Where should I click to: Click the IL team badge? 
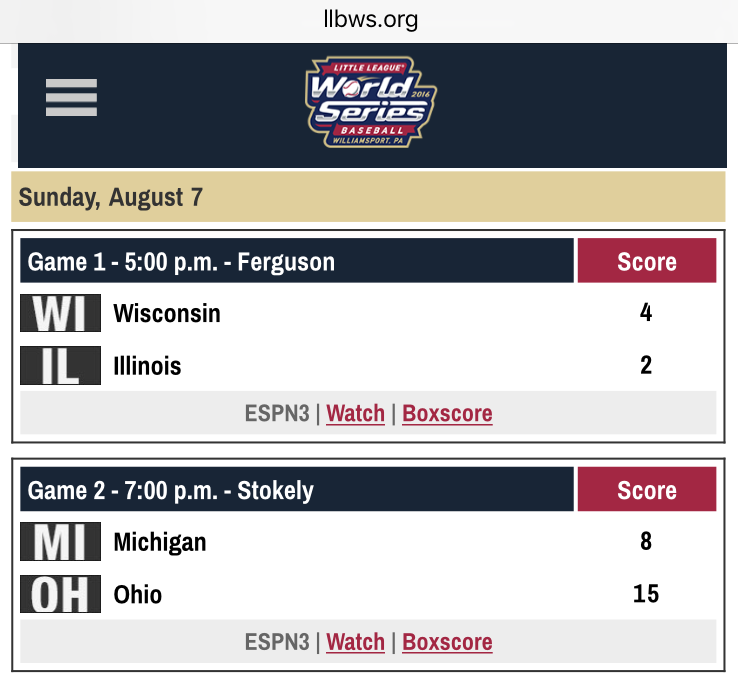[x=60, y=365]
